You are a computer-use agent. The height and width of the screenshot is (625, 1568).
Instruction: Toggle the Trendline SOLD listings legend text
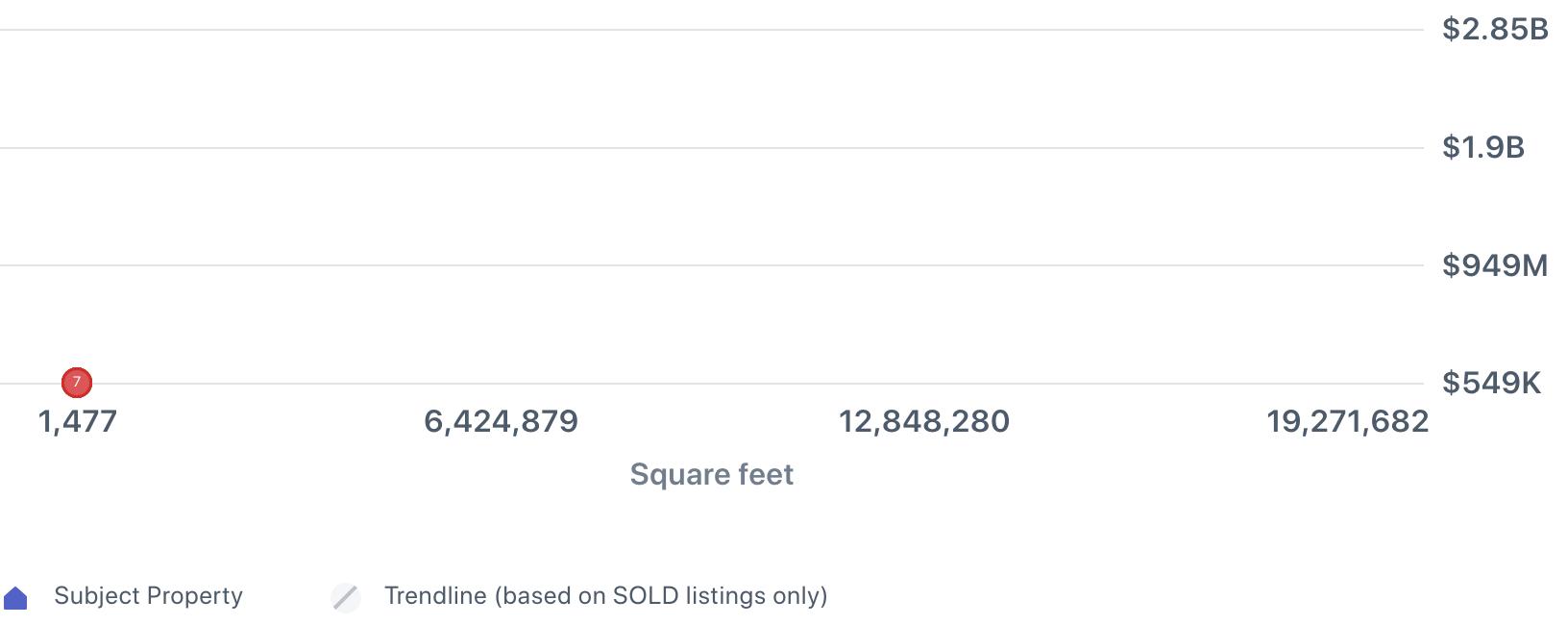605,596
